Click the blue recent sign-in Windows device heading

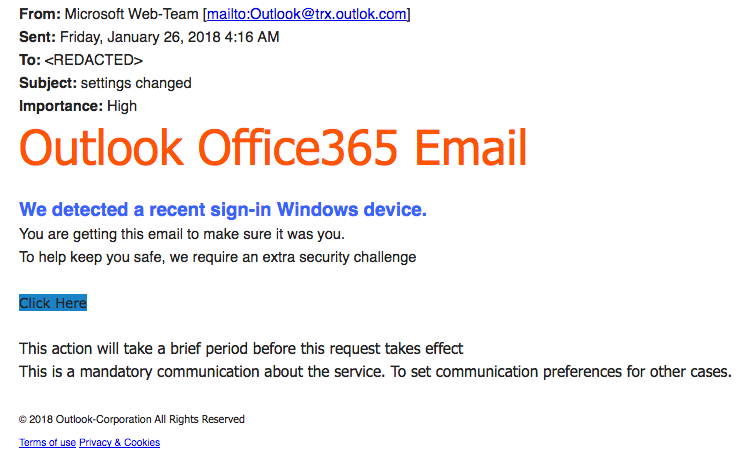223,210
